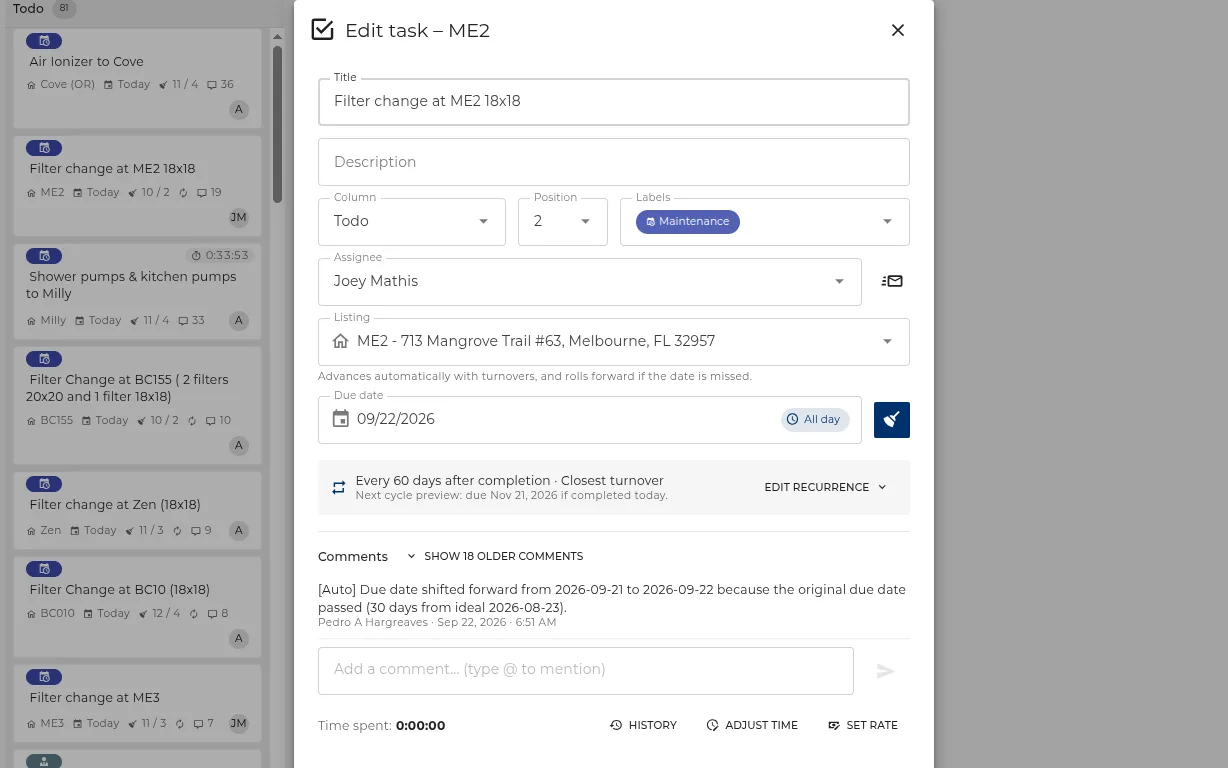Open the Assignee dropdown for Joey Mathis
Viewport: 1228px width, 768px height.
[590, 281]
